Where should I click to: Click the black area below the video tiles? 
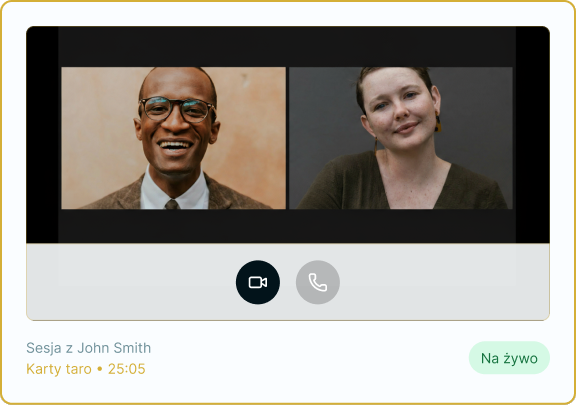(287, 226)
